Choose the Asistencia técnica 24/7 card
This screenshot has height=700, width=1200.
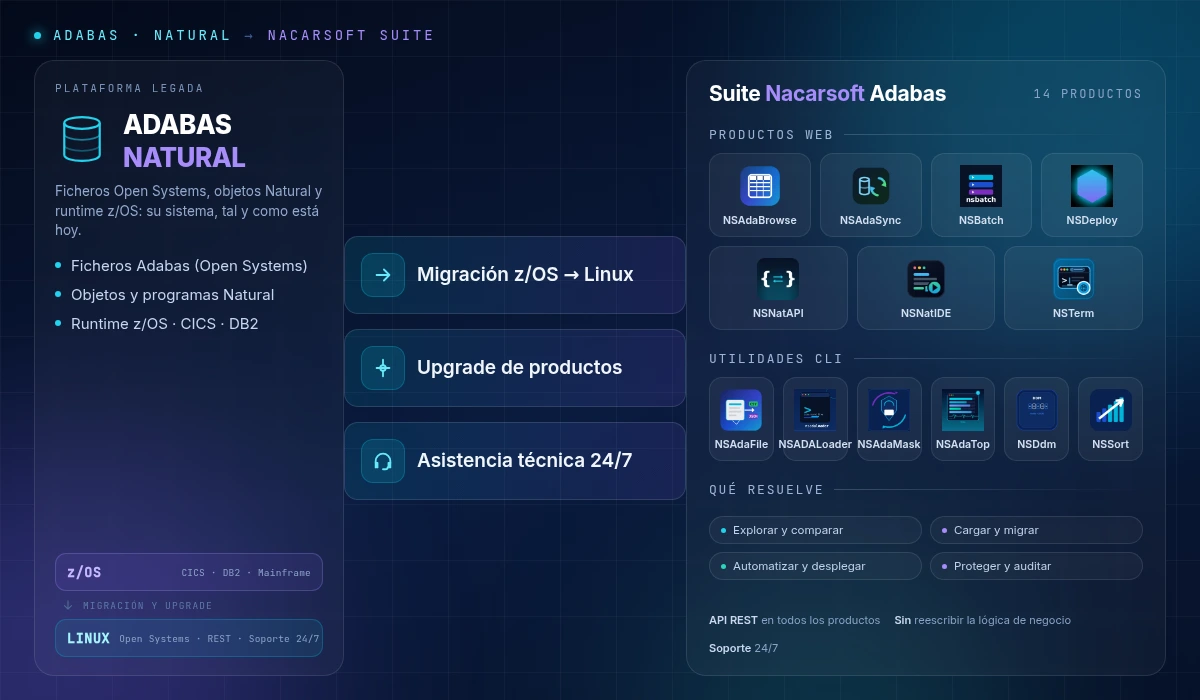(x=515, y=461)
